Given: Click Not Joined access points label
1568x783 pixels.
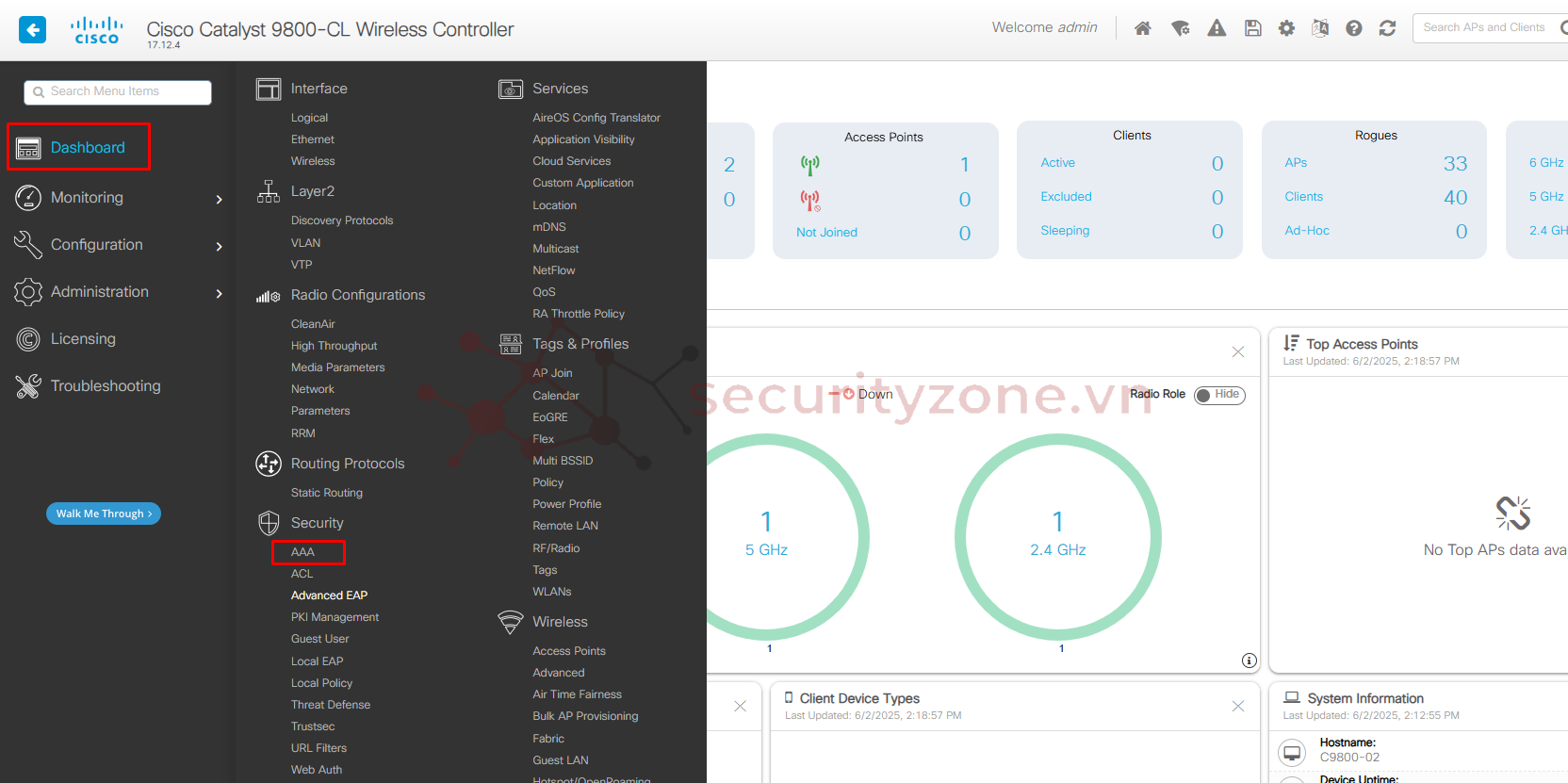Looking at the screenshot, I should [826, 233].
